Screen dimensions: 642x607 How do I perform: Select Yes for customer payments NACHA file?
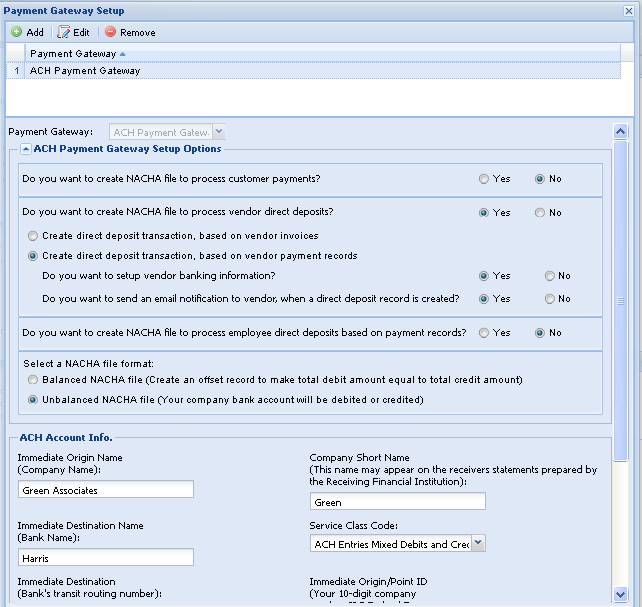click(484, 179)
